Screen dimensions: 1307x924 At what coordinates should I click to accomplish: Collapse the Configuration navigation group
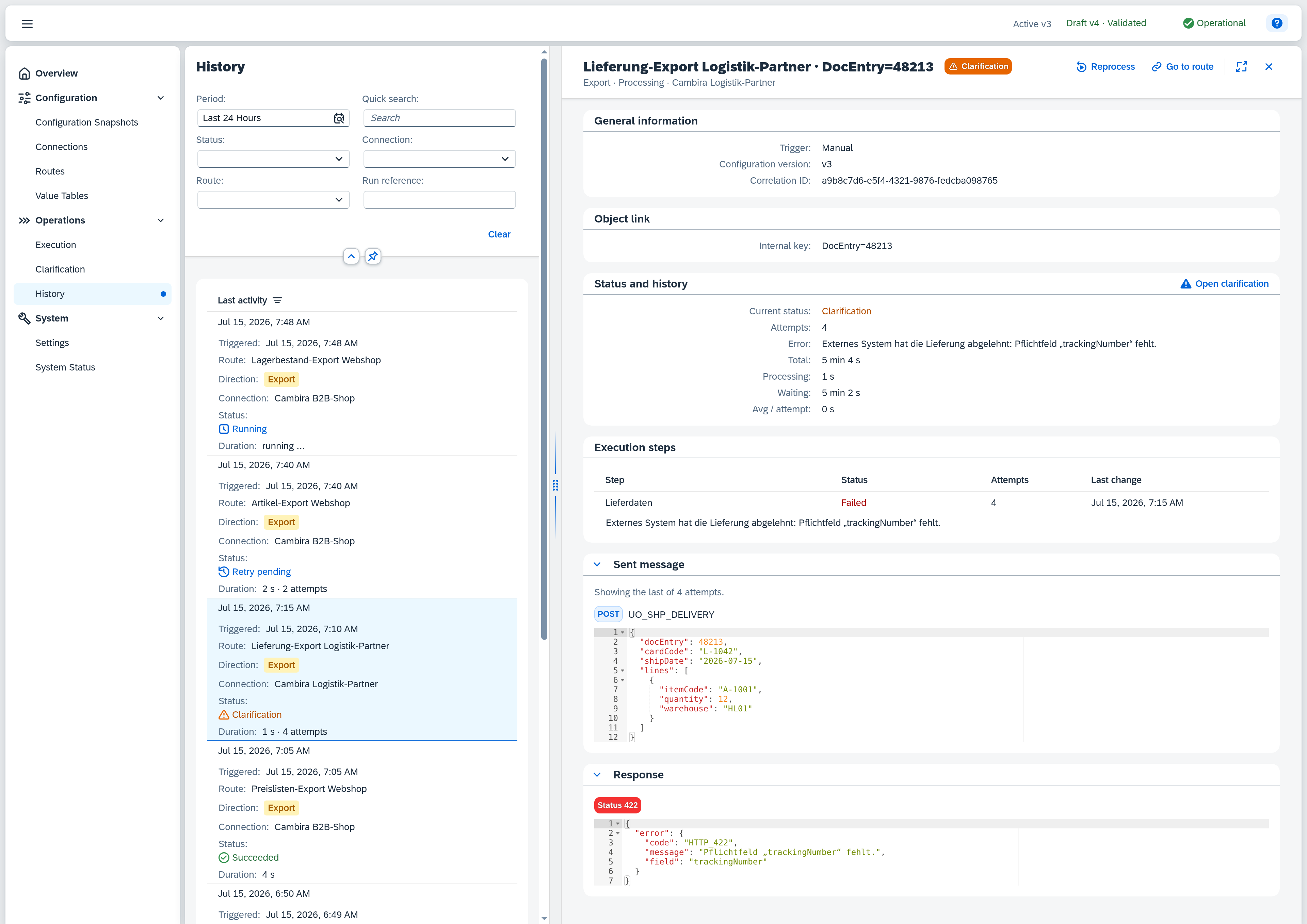[161, 98]
